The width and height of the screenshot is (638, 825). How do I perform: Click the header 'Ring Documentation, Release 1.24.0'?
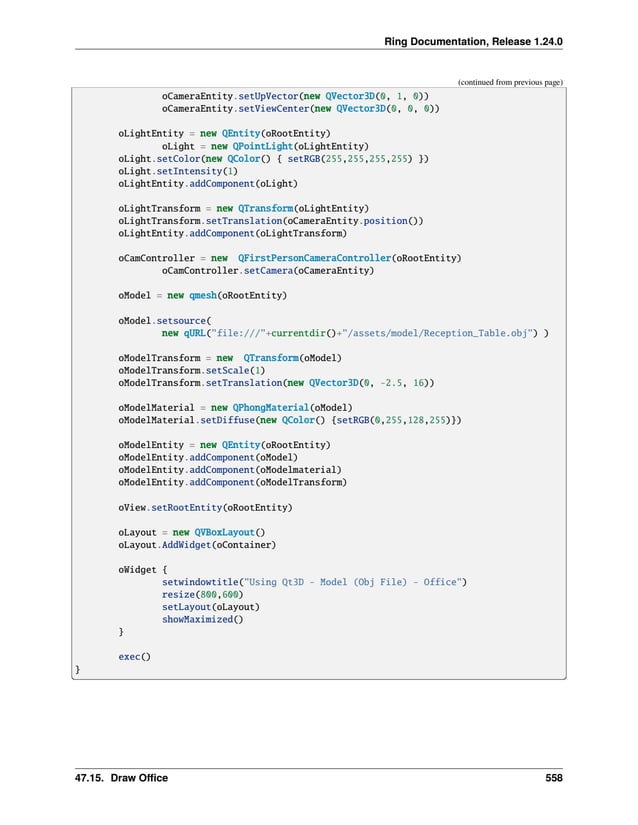pyautogui.click(x=473, y=42)
